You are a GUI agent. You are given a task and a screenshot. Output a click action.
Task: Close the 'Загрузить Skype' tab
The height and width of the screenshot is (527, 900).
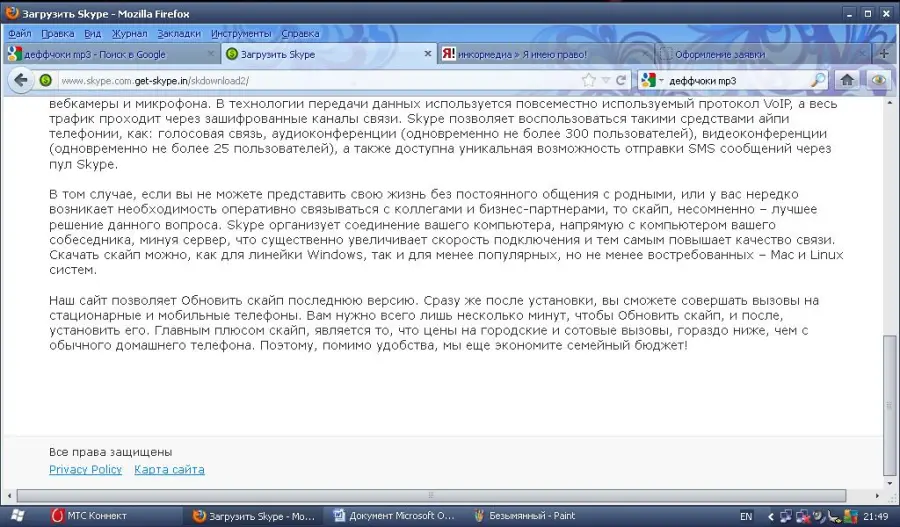tap(428, 53)
